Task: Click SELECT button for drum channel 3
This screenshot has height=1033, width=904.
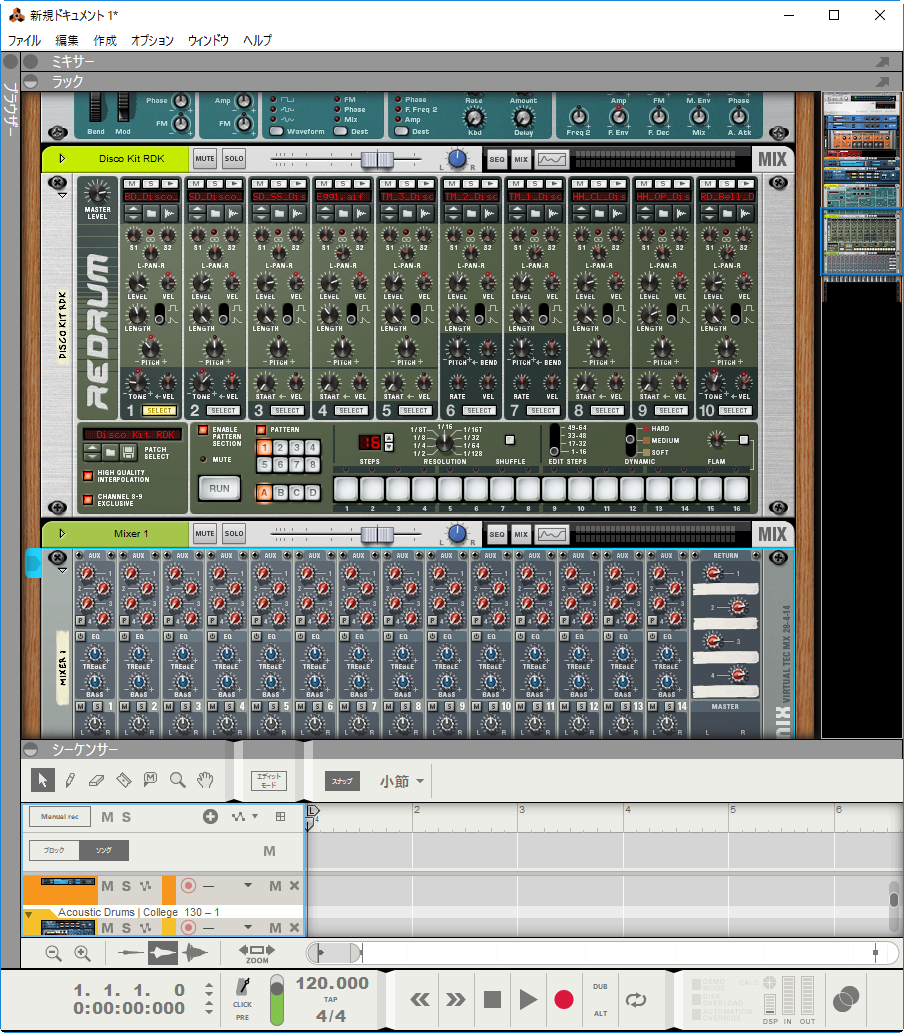Action: (287, 410)
